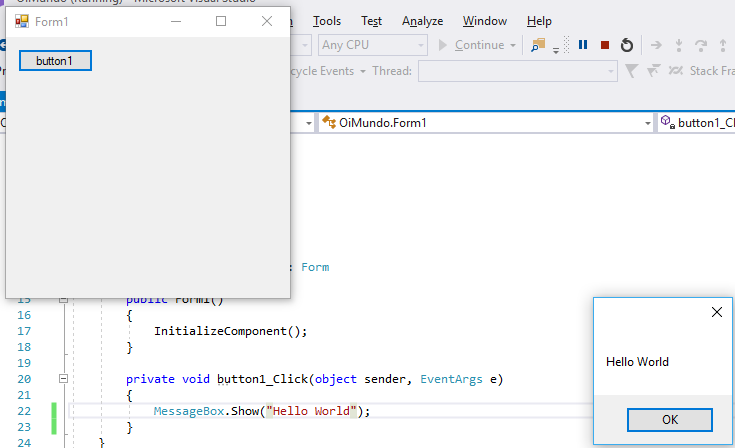
Task: Open the Any CPU platform dropdown
Action: (x=373, y=45)
